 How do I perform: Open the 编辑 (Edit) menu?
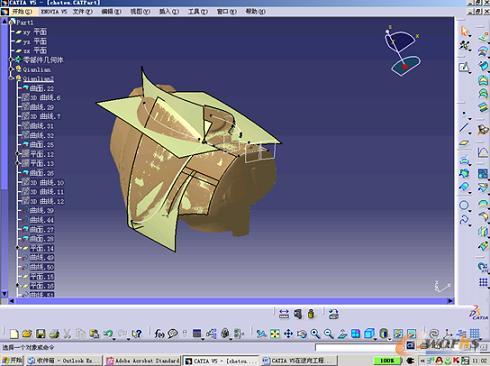[x=111, y=11]
